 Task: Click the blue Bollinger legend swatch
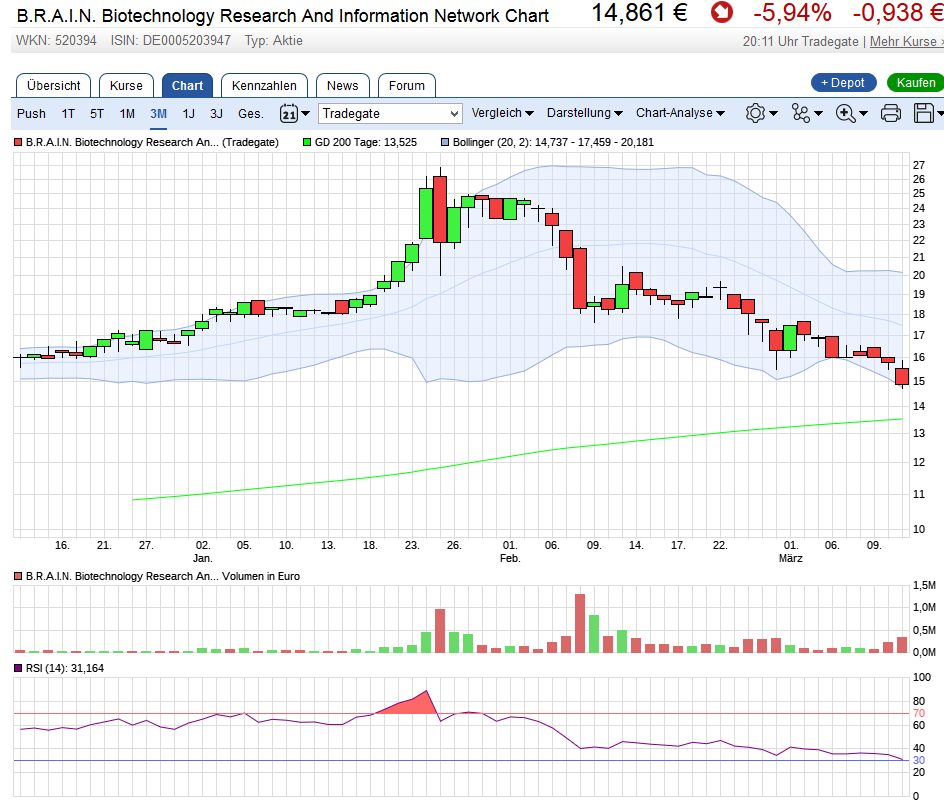click(x=445, y=143)
